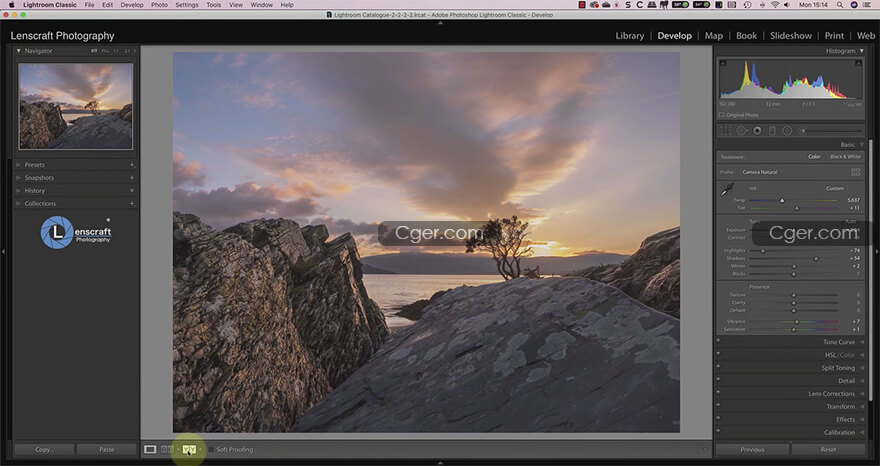The width and height of the screenshot is (880, 466).
Task: Click the Shadows slider handle
Action: (x=816, y=259)
